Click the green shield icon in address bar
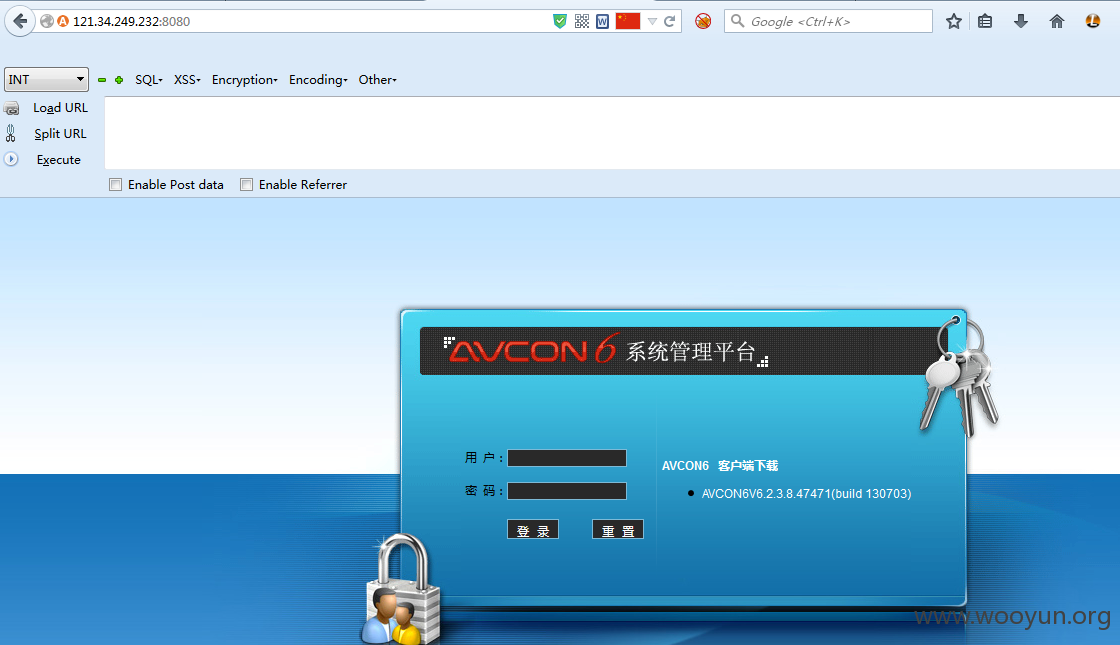Screen dimensions: 1120x645 560,21
